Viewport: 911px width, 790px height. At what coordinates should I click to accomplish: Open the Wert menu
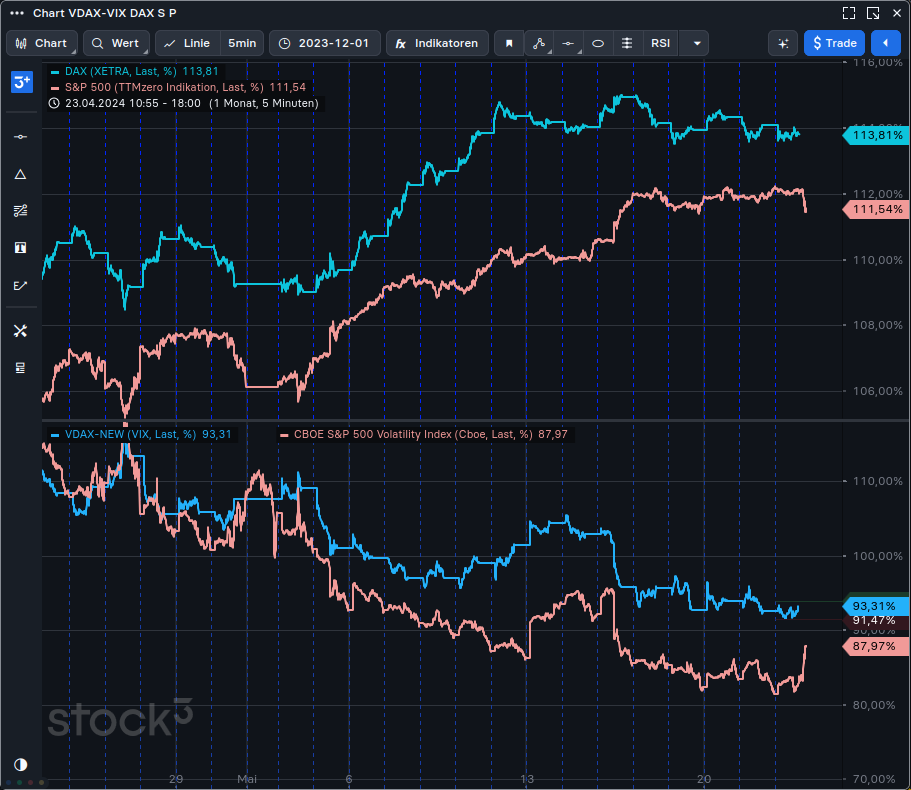tap(116, 43)
